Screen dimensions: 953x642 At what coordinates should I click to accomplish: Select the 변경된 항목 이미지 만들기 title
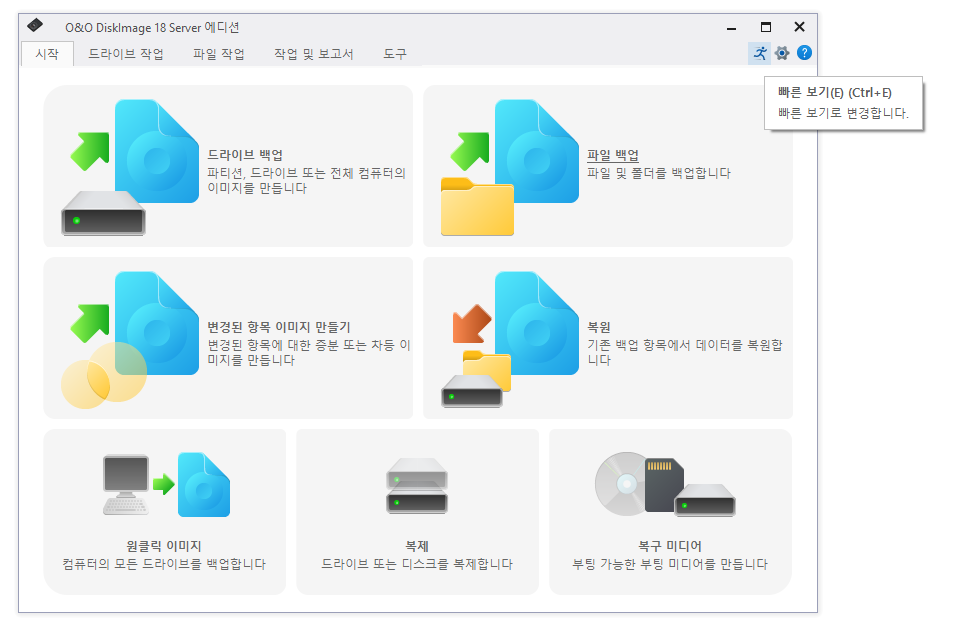click(279, 327)
